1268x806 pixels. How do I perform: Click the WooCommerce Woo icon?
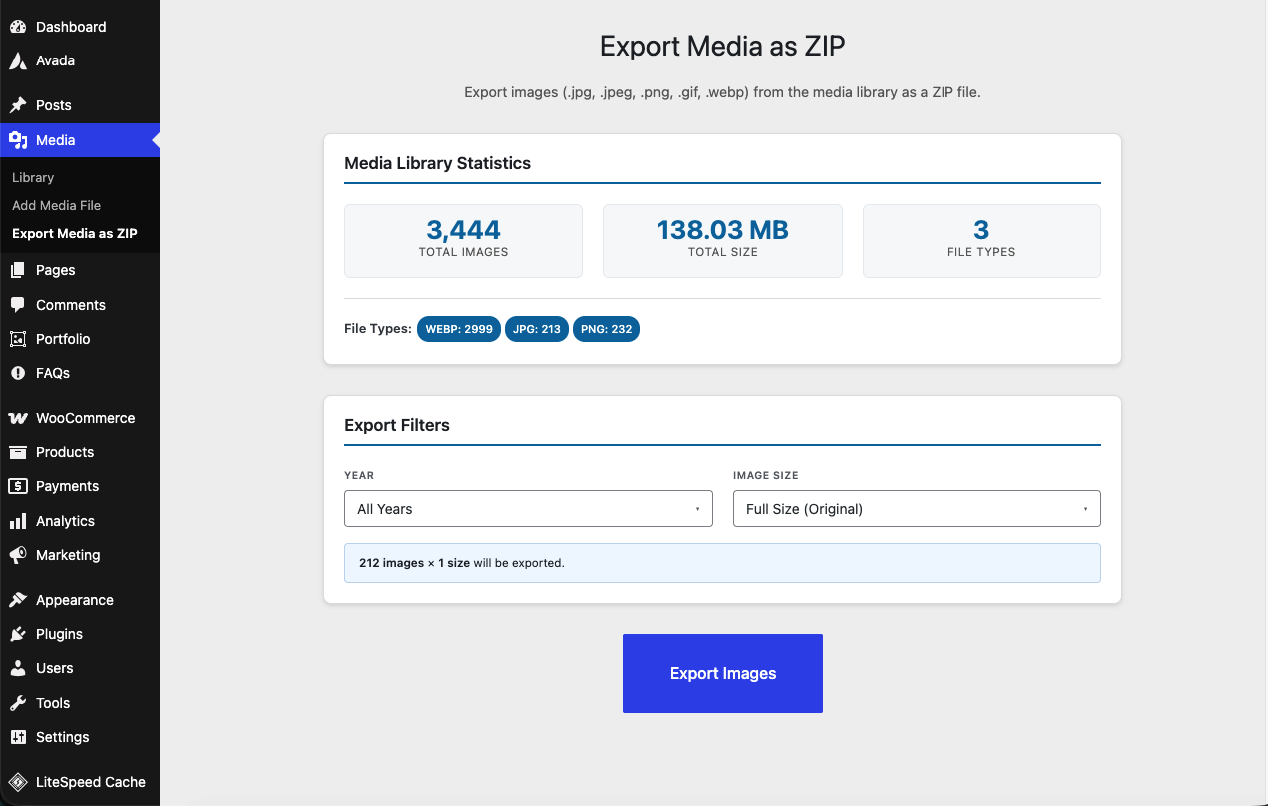click(x=18, y=418)
